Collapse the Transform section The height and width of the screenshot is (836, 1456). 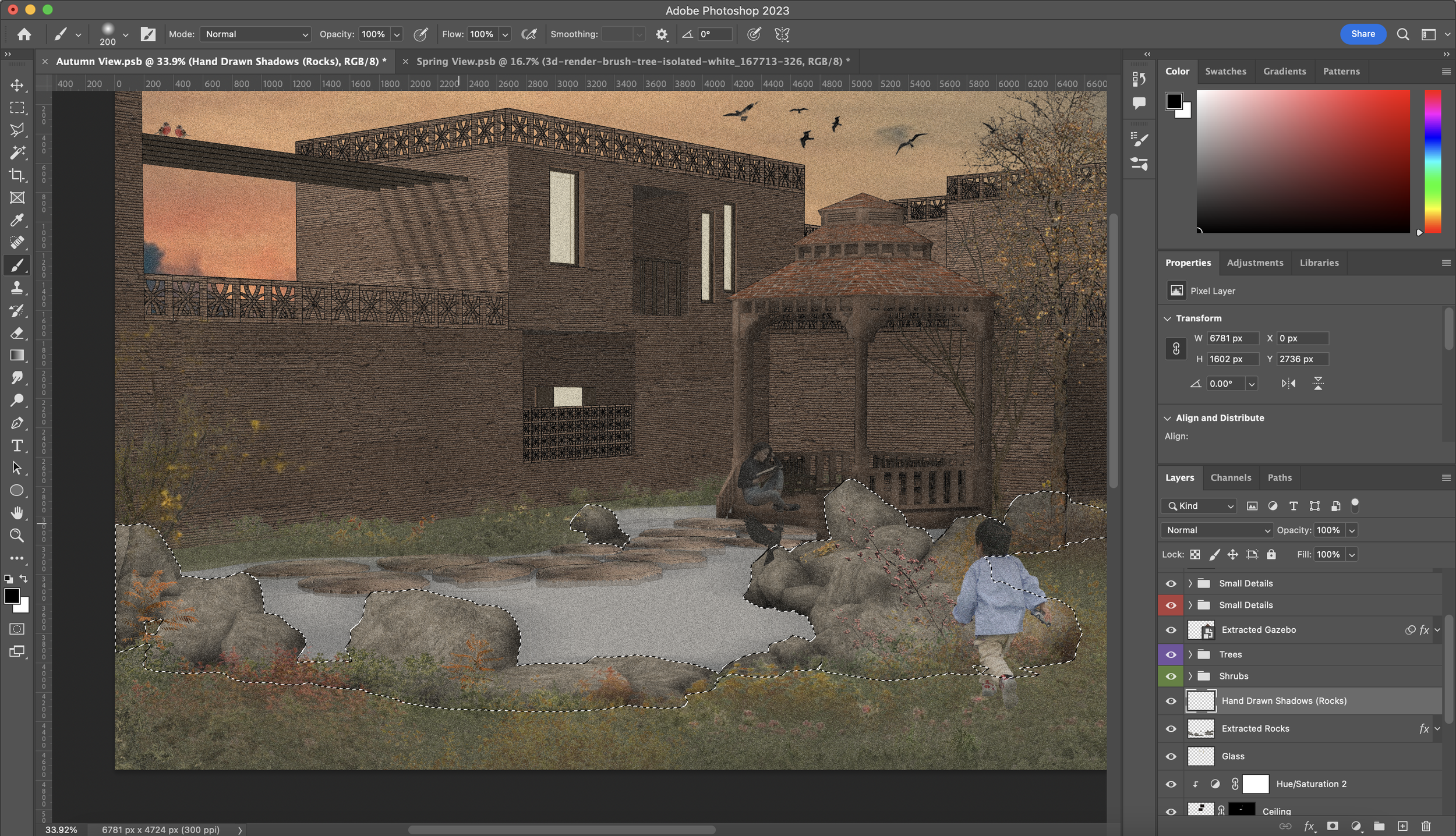point(1167,318)
